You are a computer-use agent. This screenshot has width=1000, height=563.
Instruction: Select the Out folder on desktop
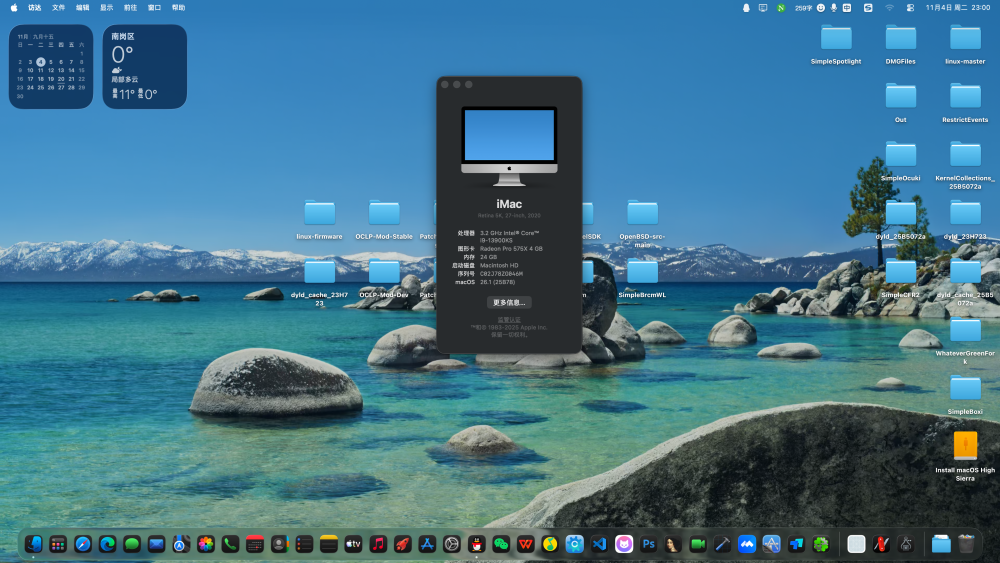[x=901, y=102]
